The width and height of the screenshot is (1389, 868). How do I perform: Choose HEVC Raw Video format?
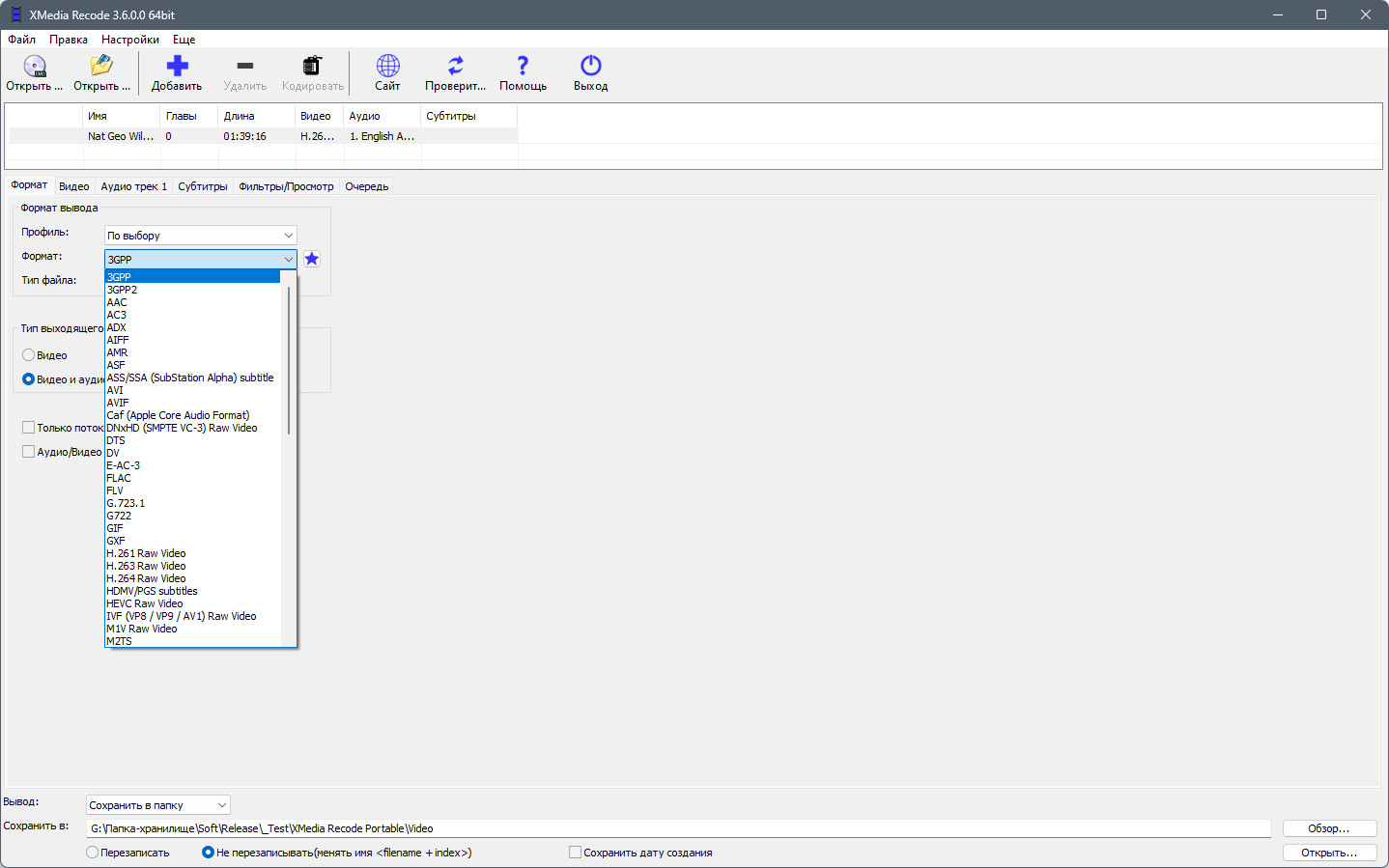(x=192, y=603)
